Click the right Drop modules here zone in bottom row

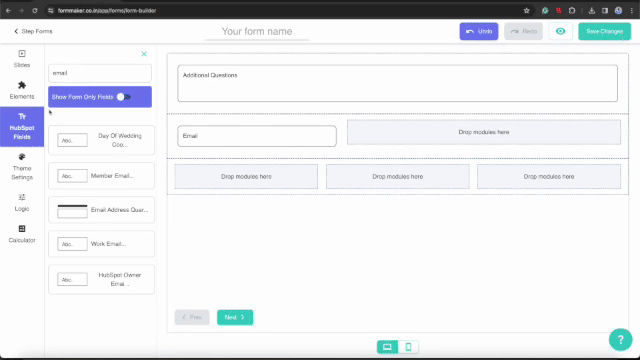pyautogui.click(x=549, y=176)
